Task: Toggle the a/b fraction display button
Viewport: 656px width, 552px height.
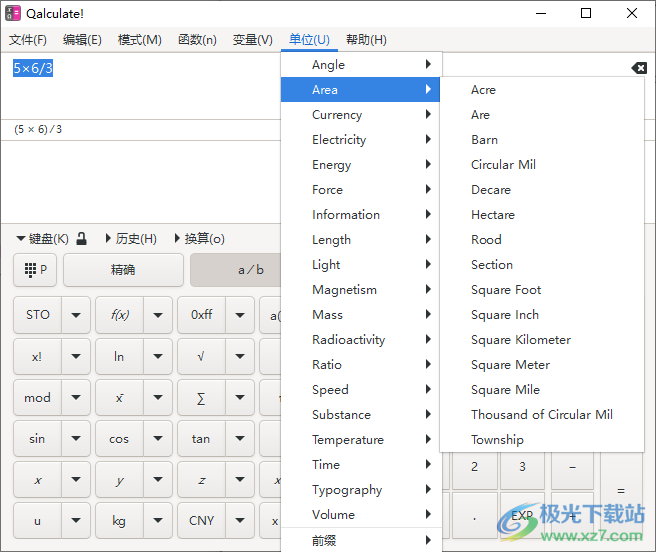Action: (236, 270)
